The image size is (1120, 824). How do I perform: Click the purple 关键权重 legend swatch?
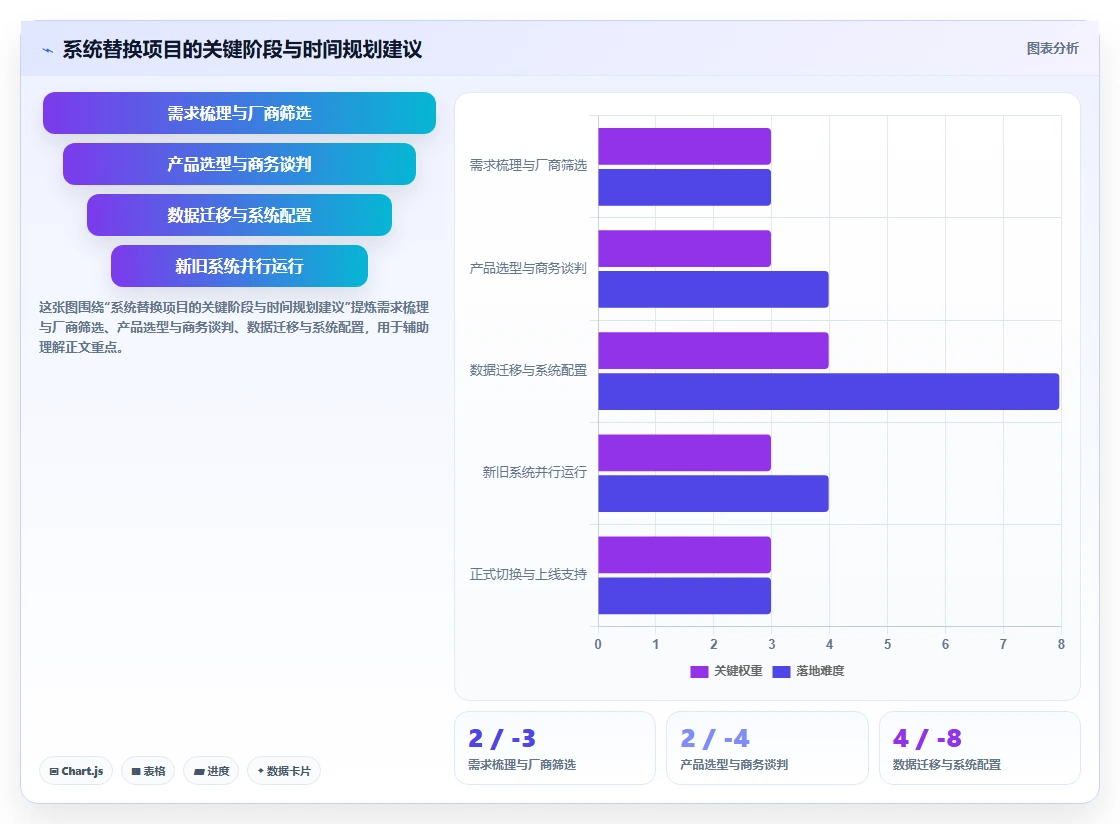click(699, 672)
